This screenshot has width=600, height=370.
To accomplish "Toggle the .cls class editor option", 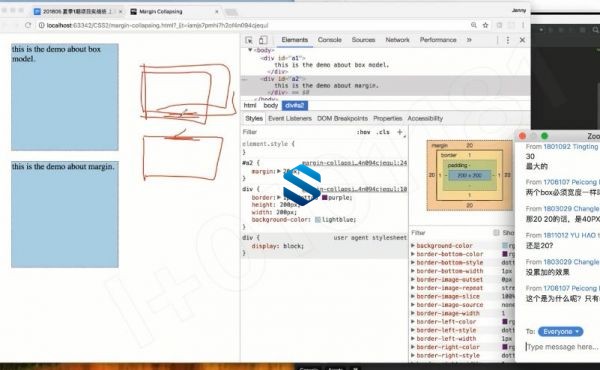I will tap(383, 132).
